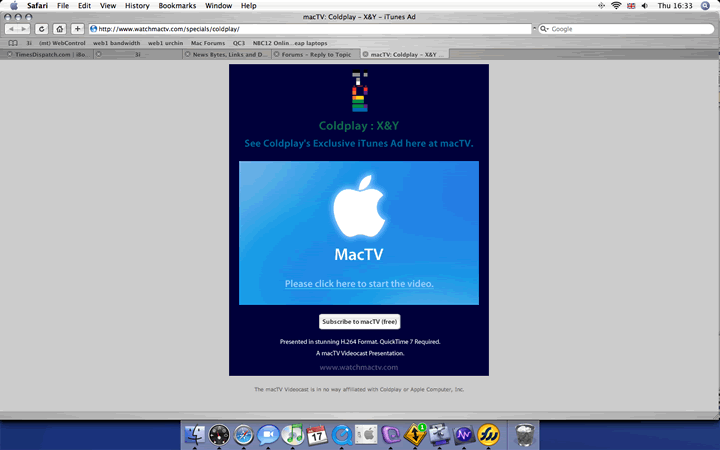Open iCal calendar in Dock
This screenshot has width=720, height=450.
coord(317,434)
